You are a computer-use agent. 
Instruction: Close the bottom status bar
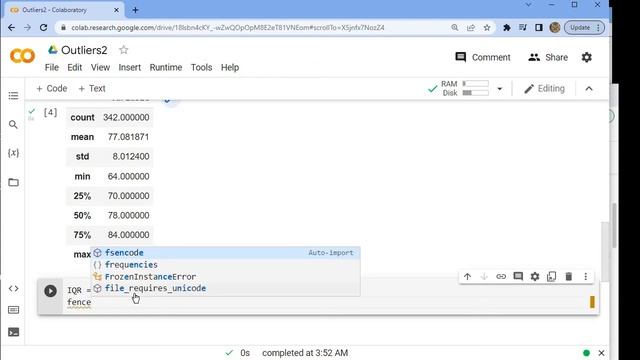click(601, 353)
